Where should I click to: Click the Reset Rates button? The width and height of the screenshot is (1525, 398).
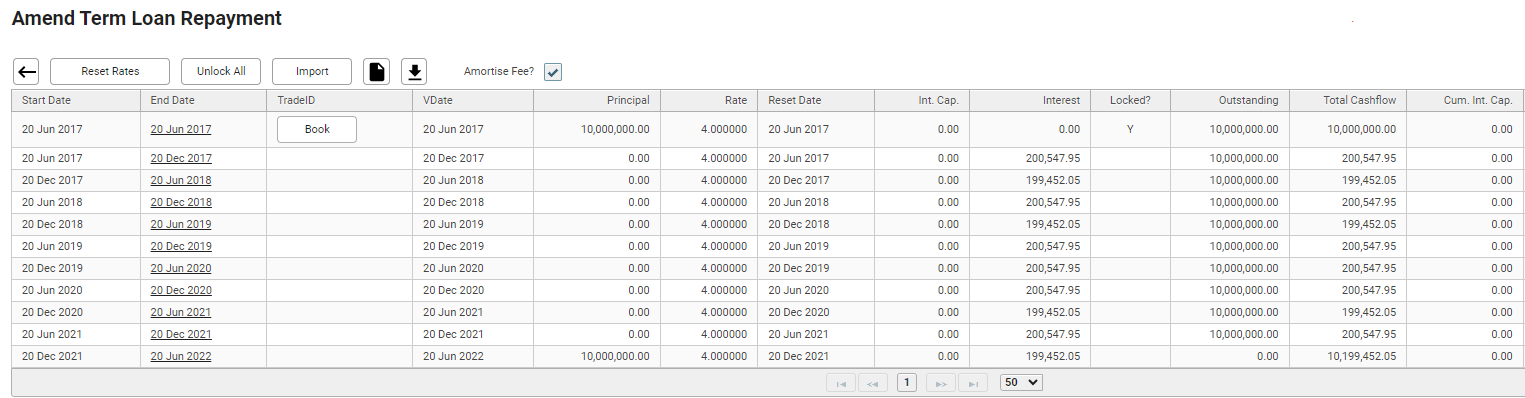pos(110,71)
